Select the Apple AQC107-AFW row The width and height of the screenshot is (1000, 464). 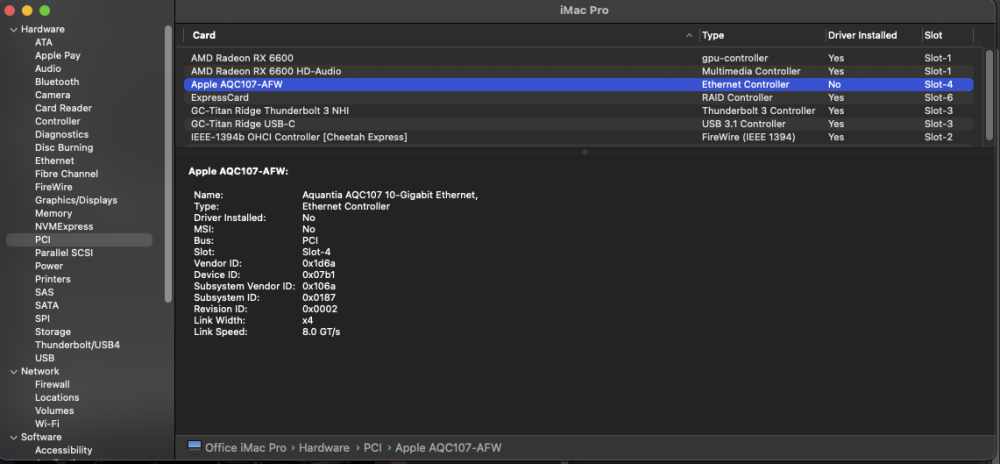578,84
